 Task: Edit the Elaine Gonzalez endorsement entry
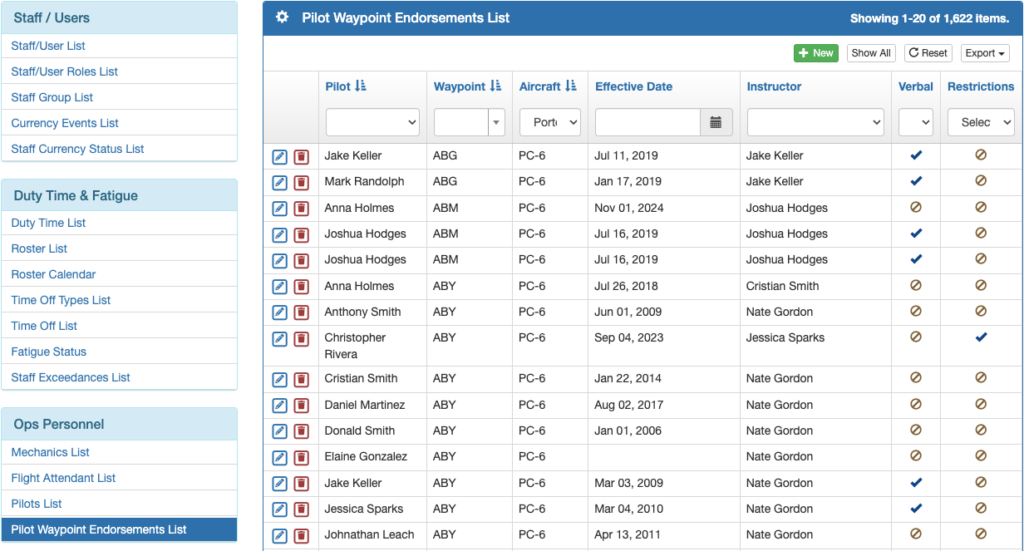(x=280, y=457)
